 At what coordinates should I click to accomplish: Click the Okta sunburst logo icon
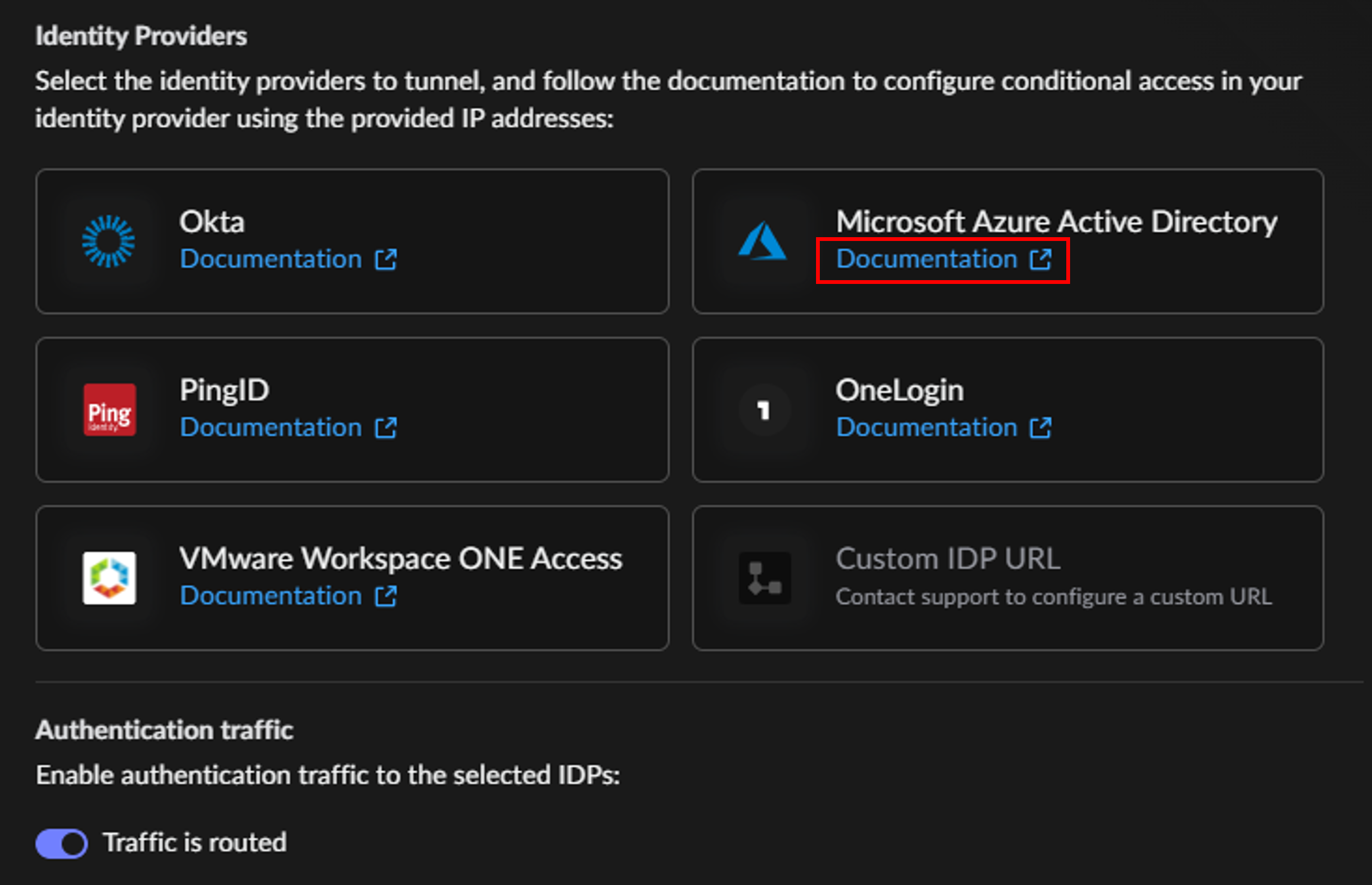108,242
